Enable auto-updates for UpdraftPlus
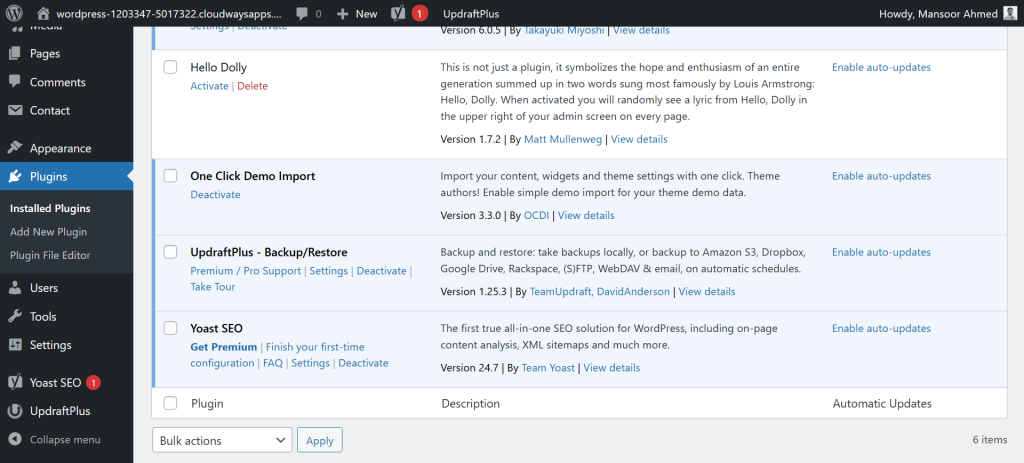1024x463 pixels. pos(882,252)
